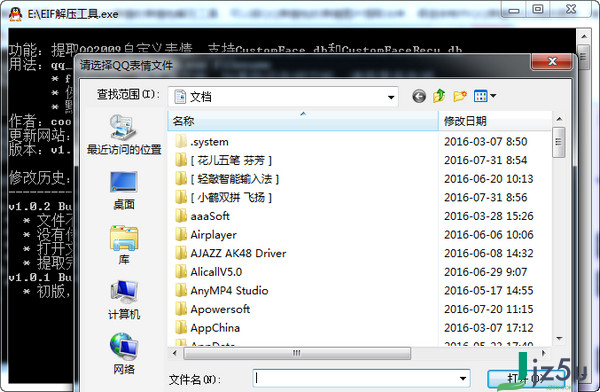Image resolution: width=600 pixels, height=392 pixels.
Task: Select the AnyMP4 Studio folder icon
Action: (x=181, y=290)
